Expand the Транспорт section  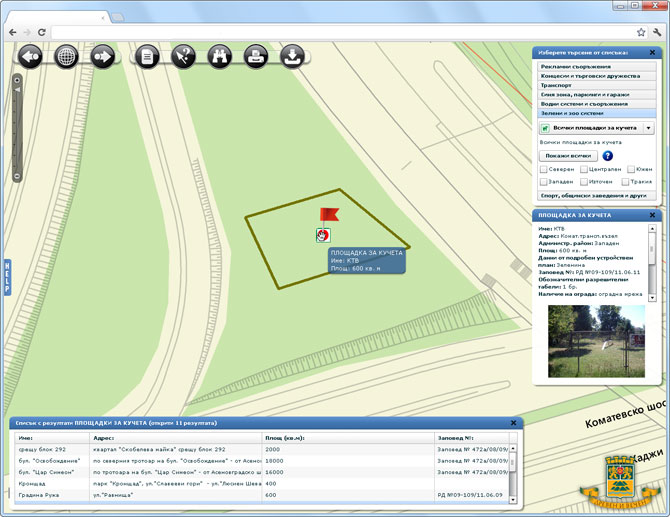(597, 85)
